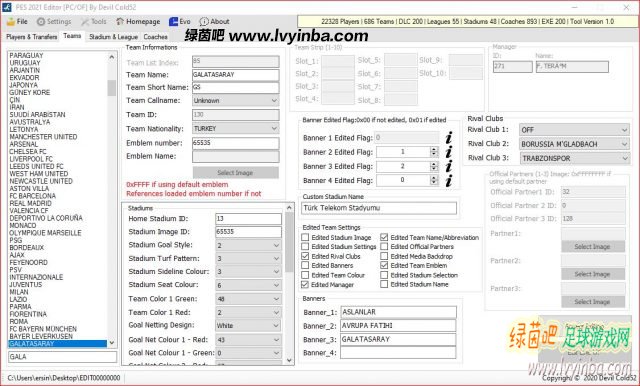This screenshot has height=386, width=640.
Task: Click the team list scroll down arrow
Action: click(x=111, y=343)
